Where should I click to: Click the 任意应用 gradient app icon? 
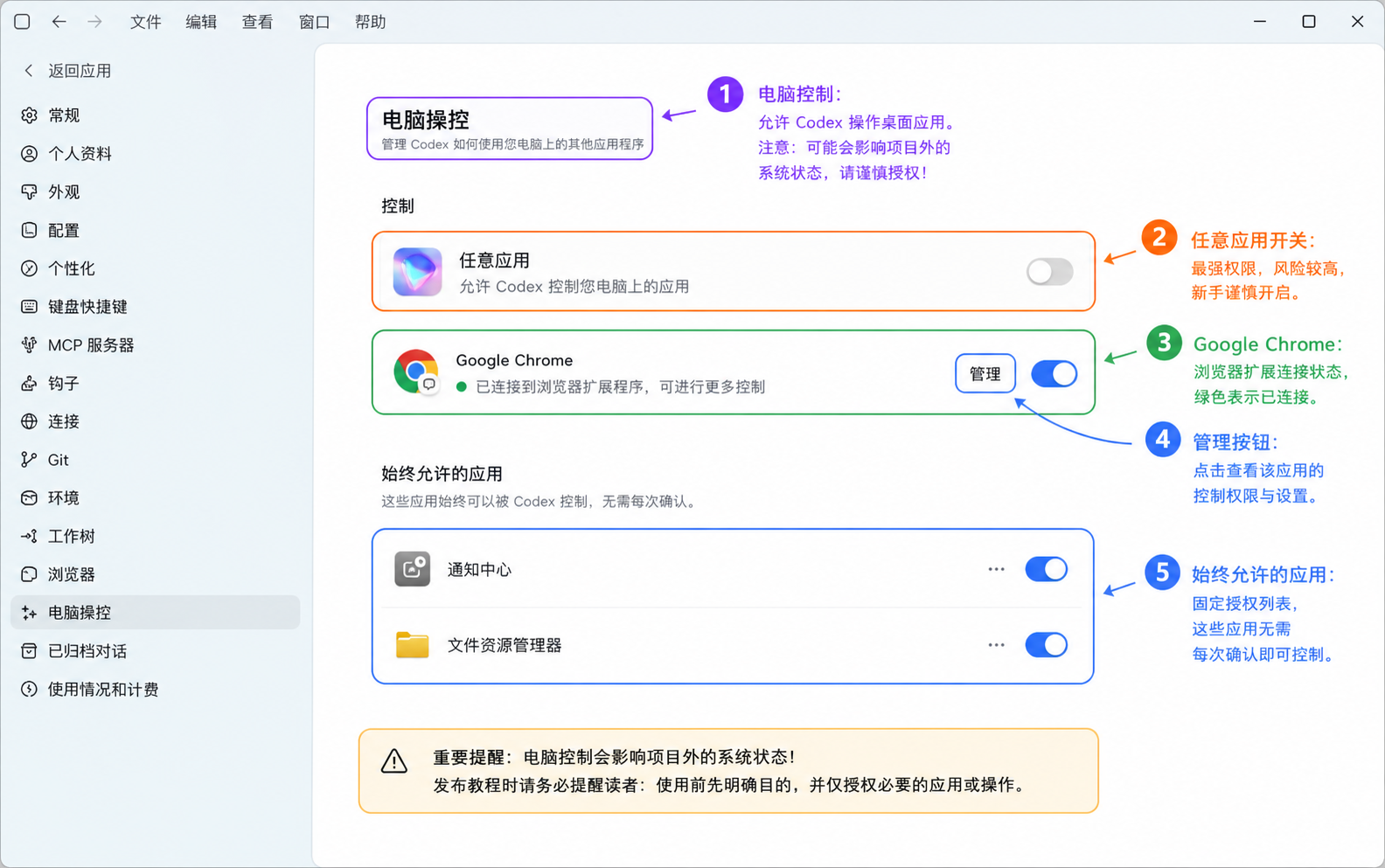click(417, 271)
